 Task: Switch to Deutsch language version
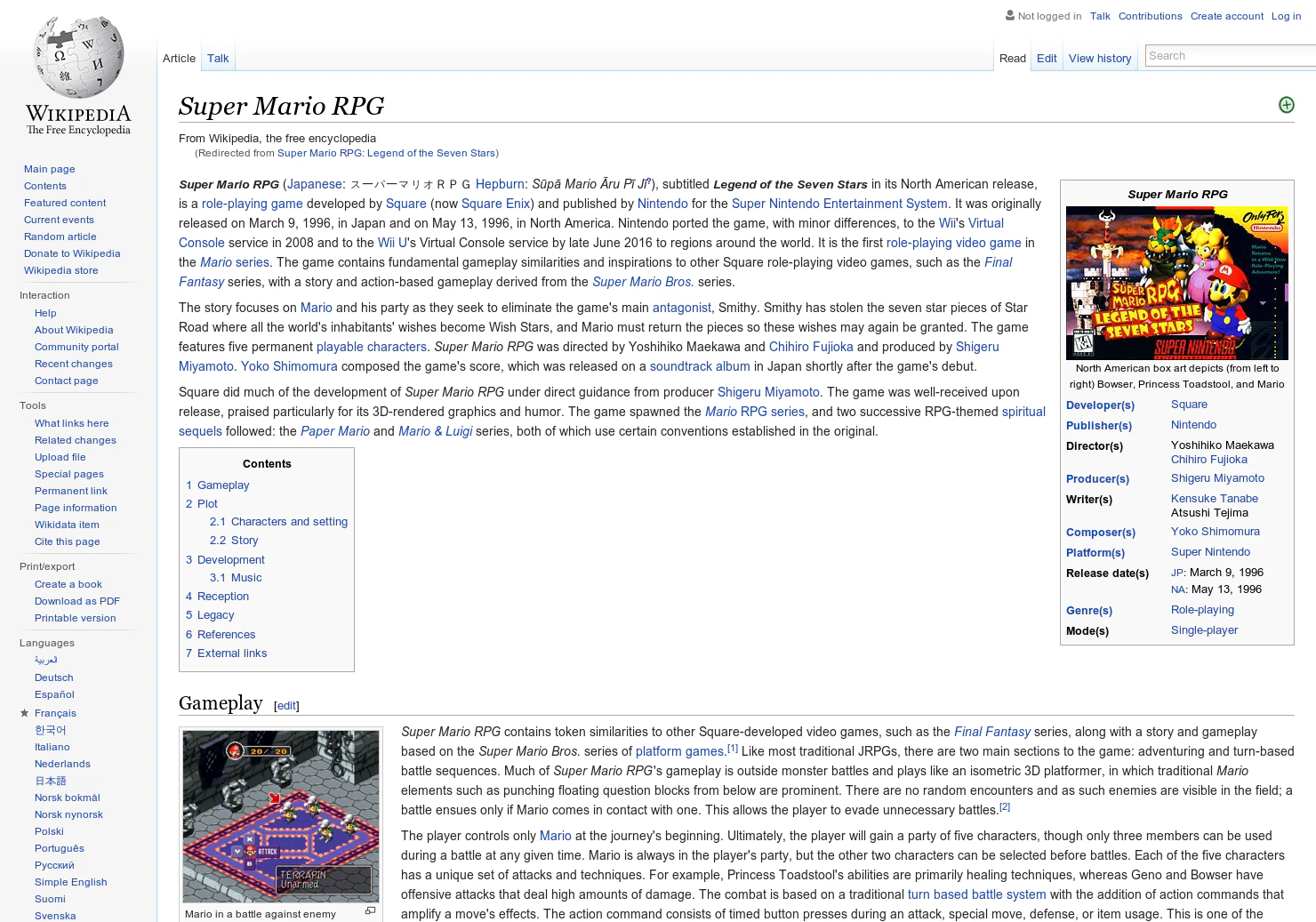(x=53, y=677)
